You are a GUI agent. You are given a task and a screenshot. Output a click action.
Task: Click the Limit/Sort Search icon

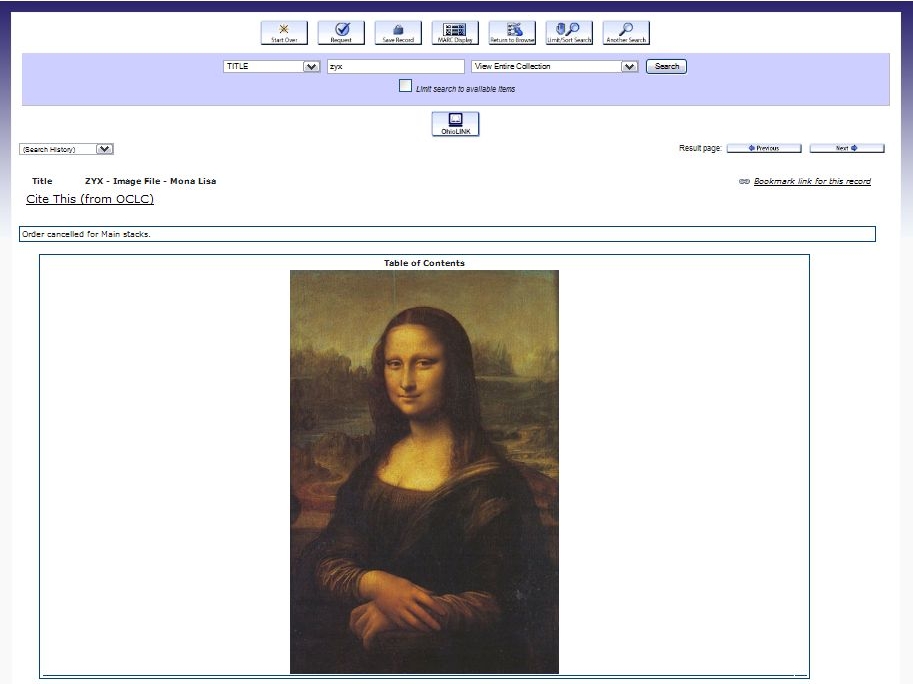click(x=569, y=33)
